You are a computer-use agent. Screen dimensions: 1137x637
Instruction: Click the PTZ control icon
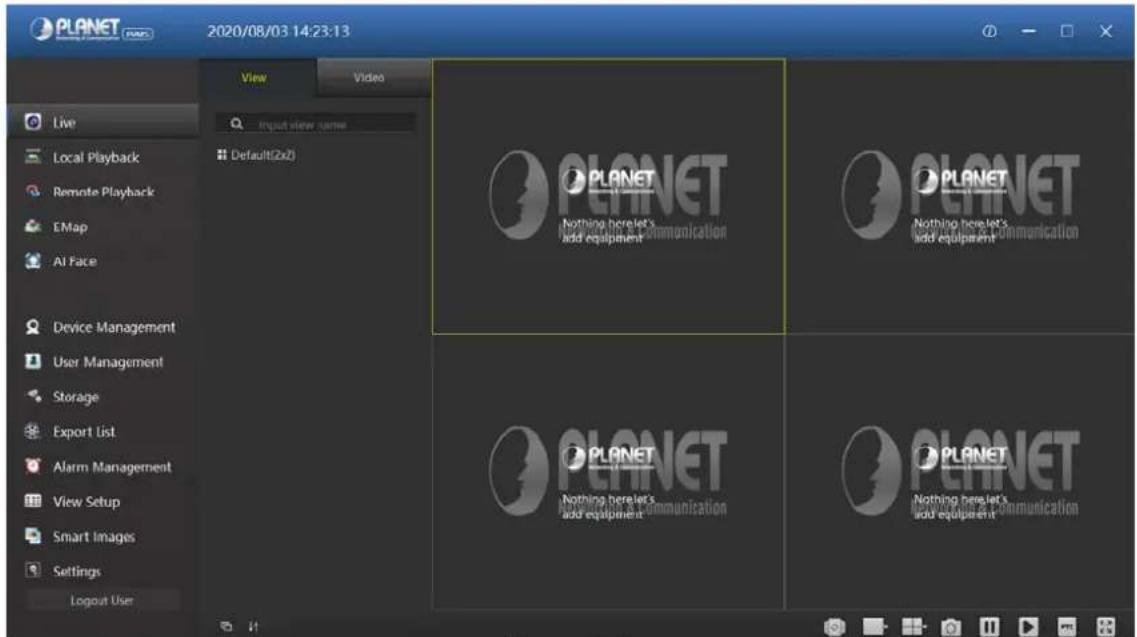click(x=1067, y=626)
